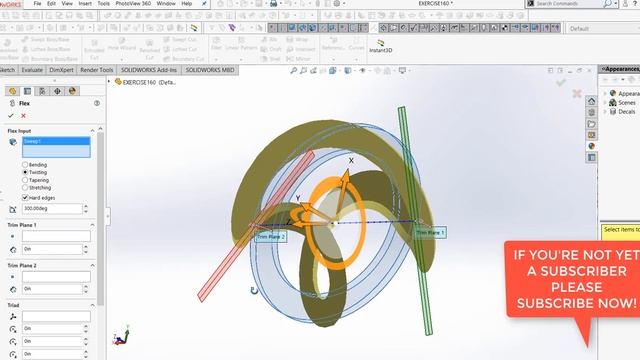Open the PropertyManager tab icon
This screenshot has height=360, width=640.
point(27,91)
